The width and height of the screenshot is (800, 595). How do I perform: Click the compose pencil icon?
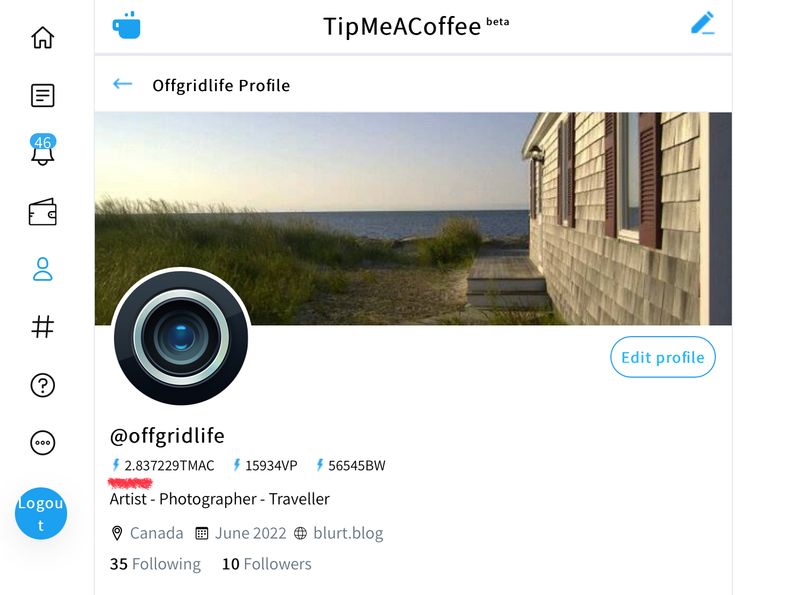coord(703,23)
